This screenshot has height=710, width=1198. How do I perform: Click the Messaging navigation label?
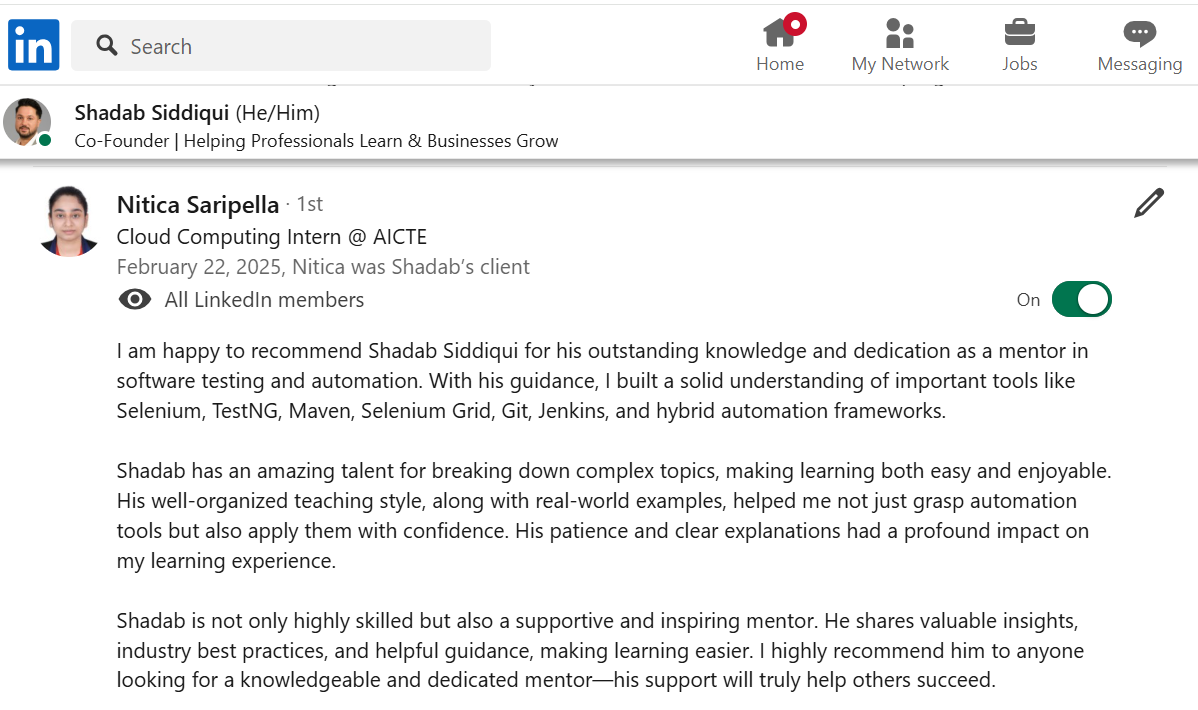pos(1139,64)
